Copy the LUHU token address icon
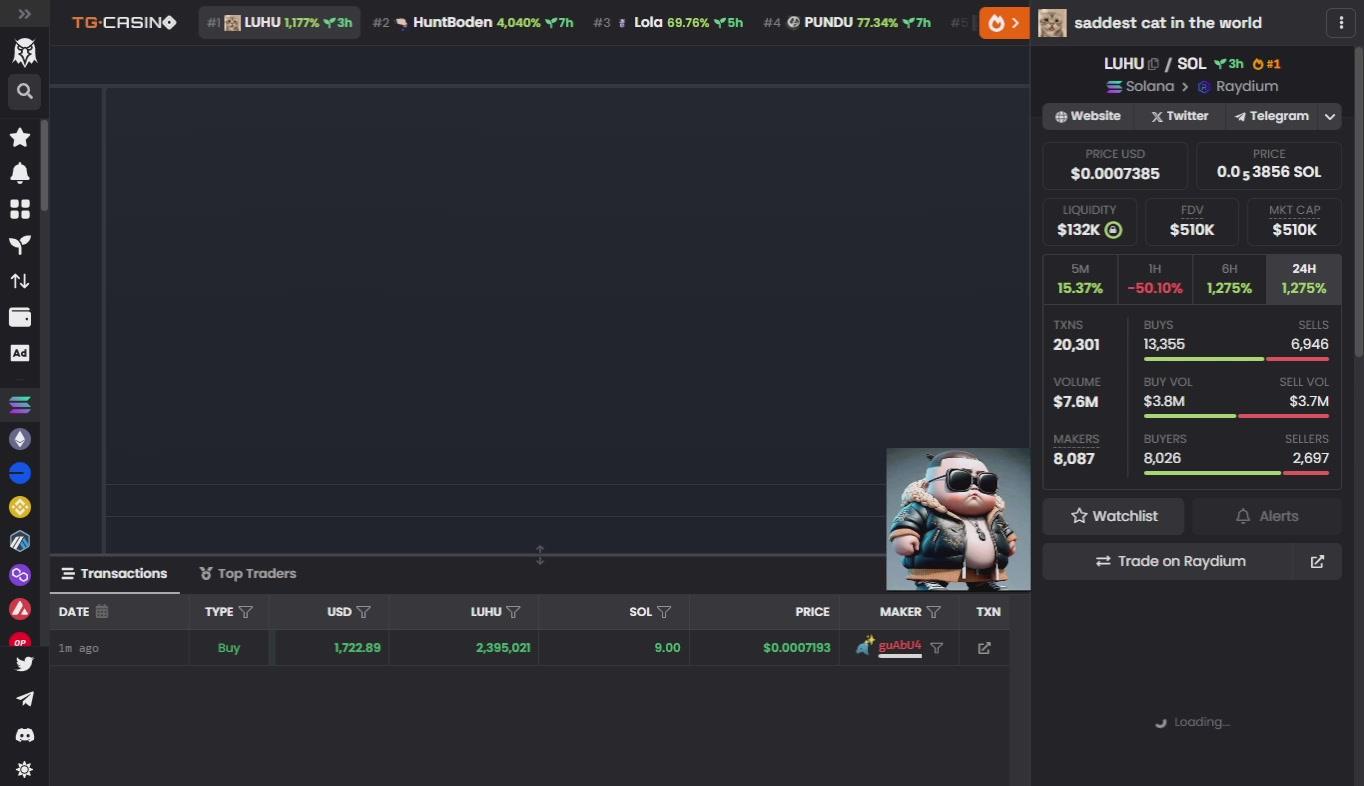The width and height of the screenshot is (1364, 786). 1153,64
